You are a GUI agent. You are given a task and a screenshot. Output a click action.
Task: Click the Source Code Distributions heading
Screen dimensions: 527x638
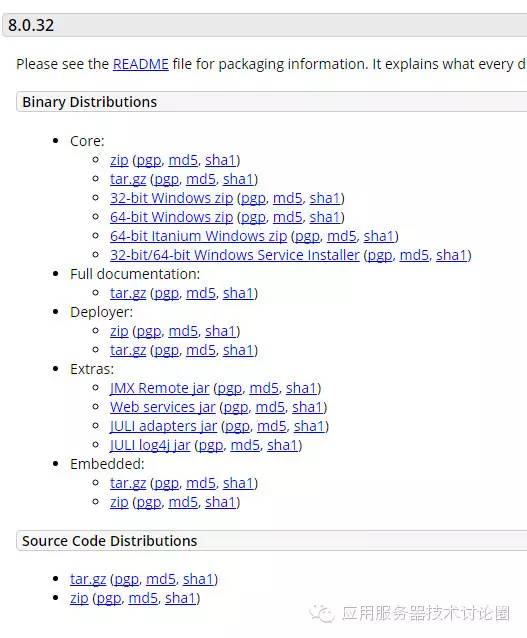tap(109, 541)
